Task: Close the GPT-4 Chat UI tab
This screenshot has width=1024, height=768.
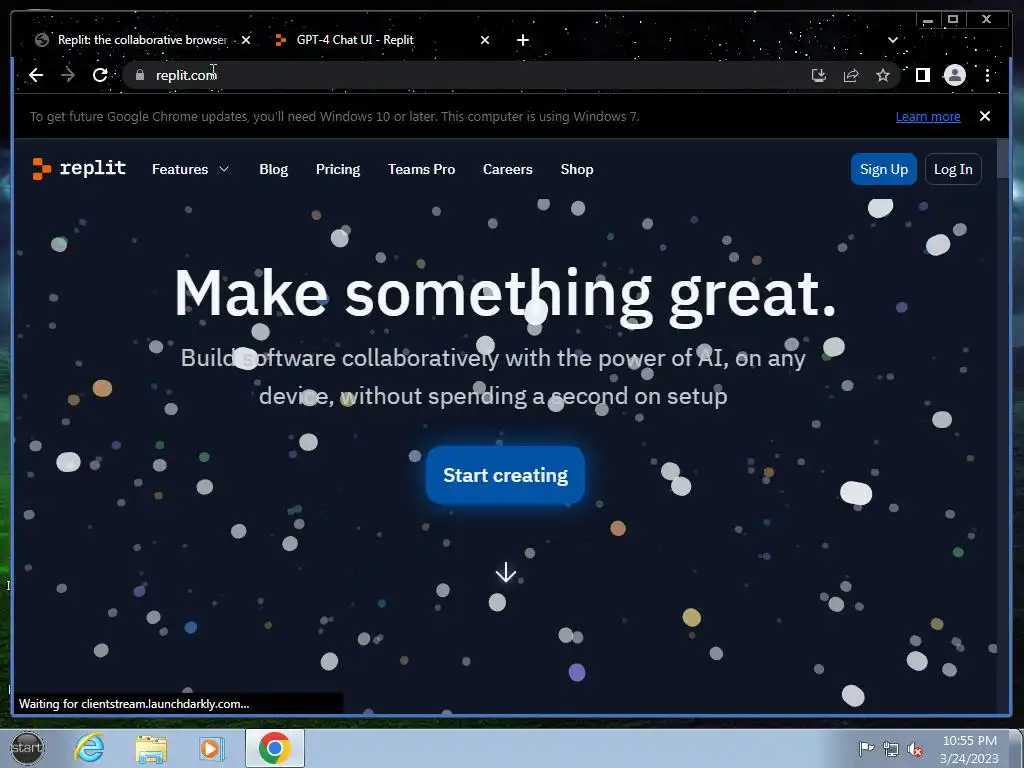Action: click(x=485, y=40)
